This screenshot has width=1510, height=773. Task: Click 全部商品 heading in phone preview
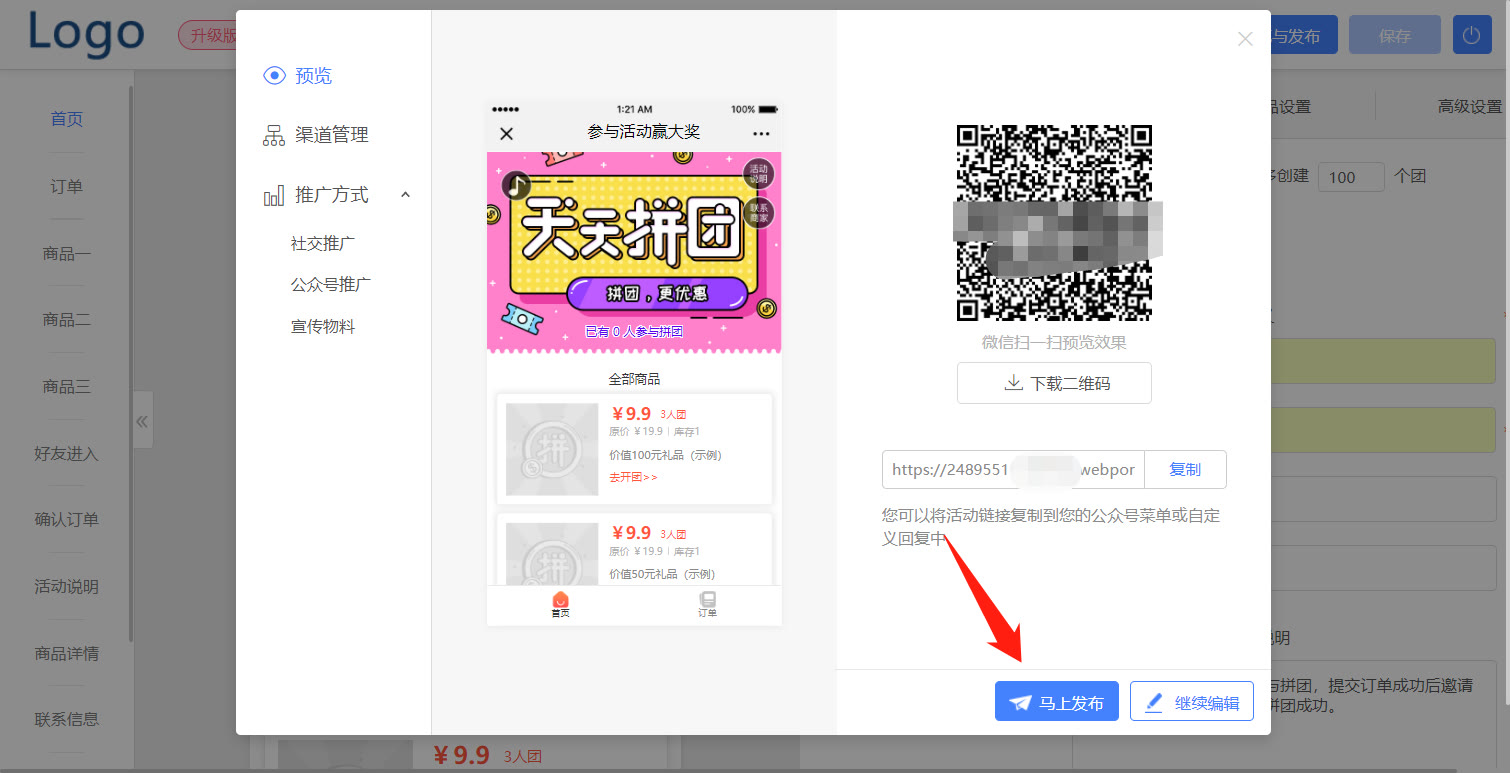pos(634,379)
